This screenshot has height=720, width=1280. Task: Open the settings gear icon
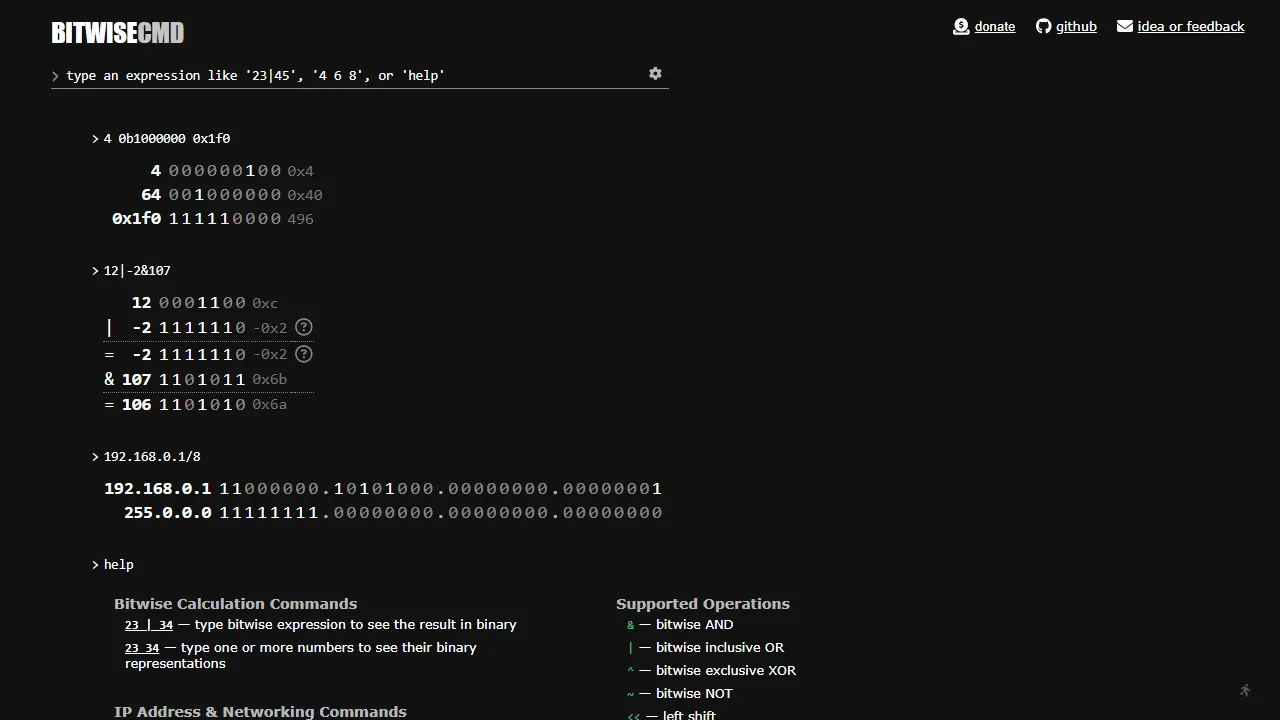click(x=655, y=73)
